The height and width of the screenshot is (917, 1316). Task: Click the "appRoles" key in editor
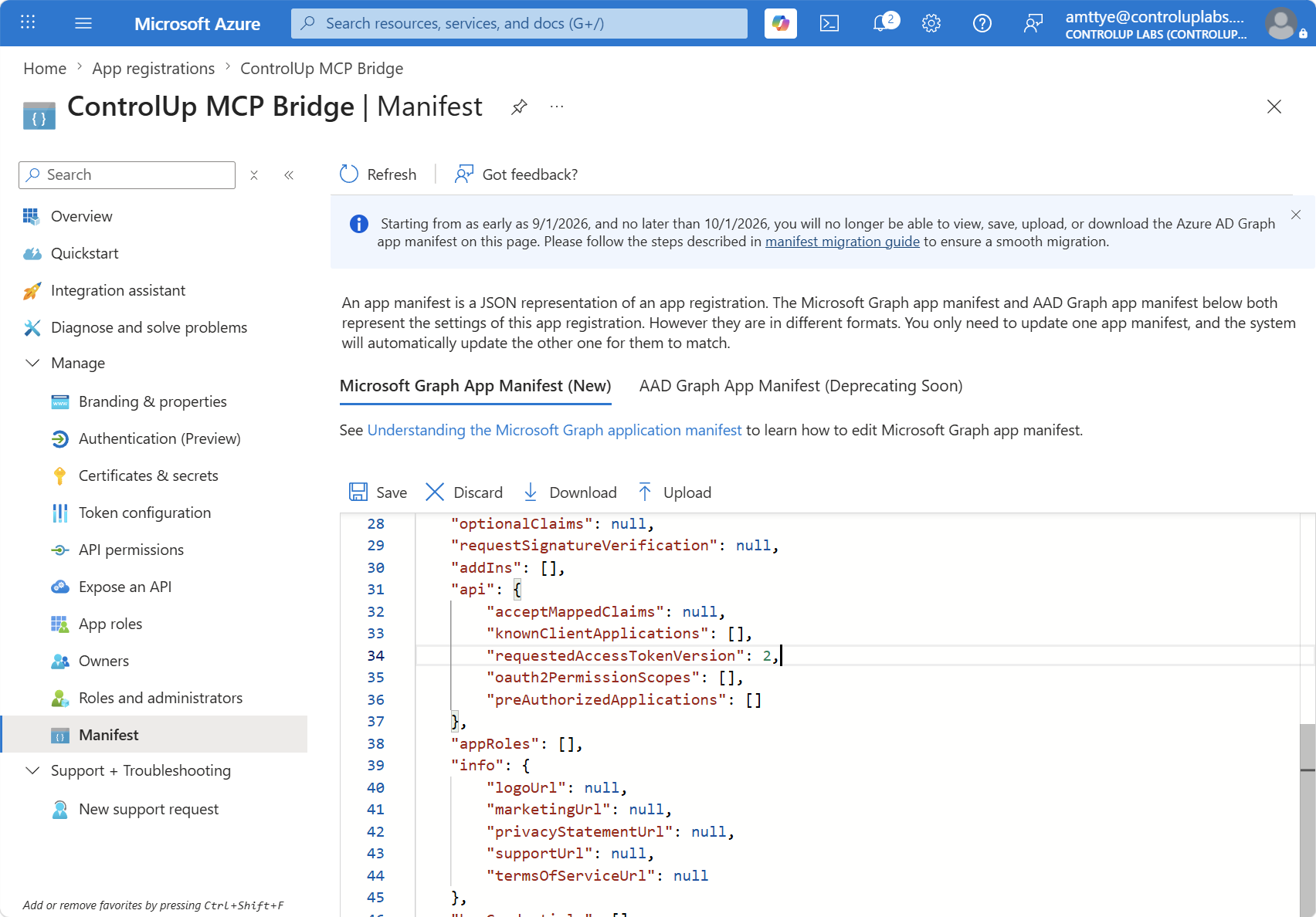point(495,744)
